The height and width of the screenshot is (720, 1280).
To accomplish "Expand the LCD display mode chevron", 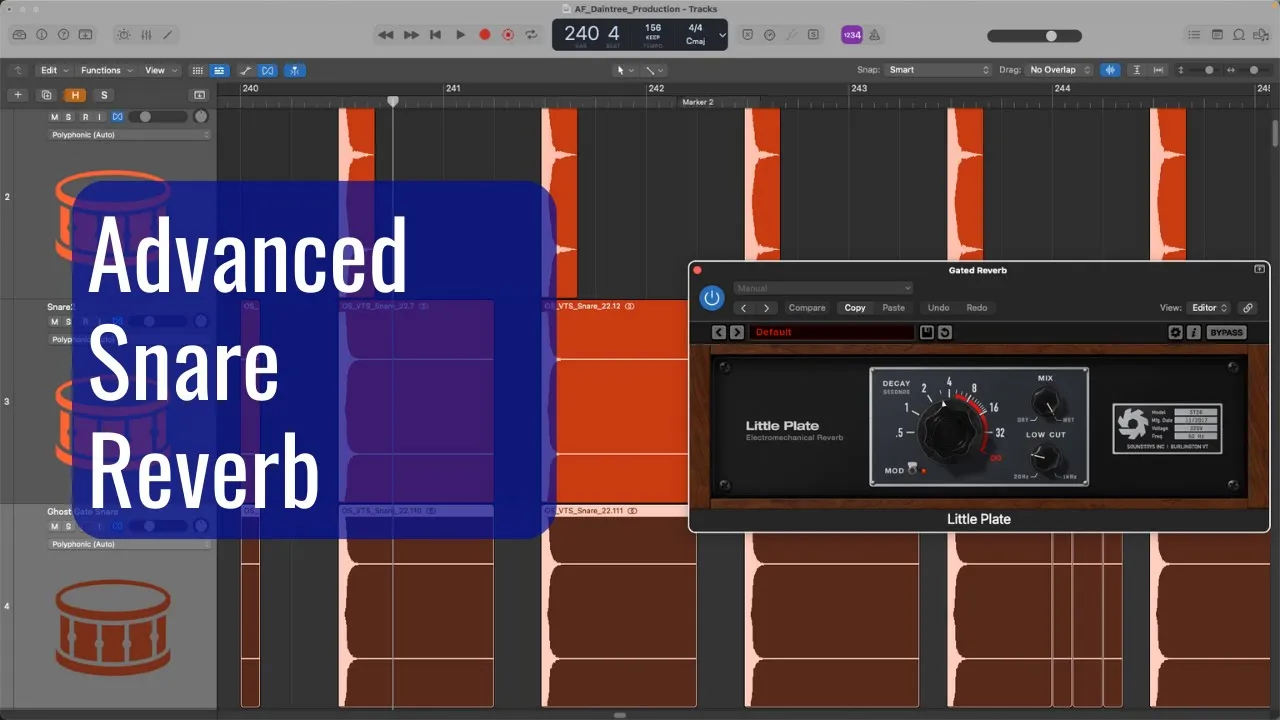I will 722,34.
